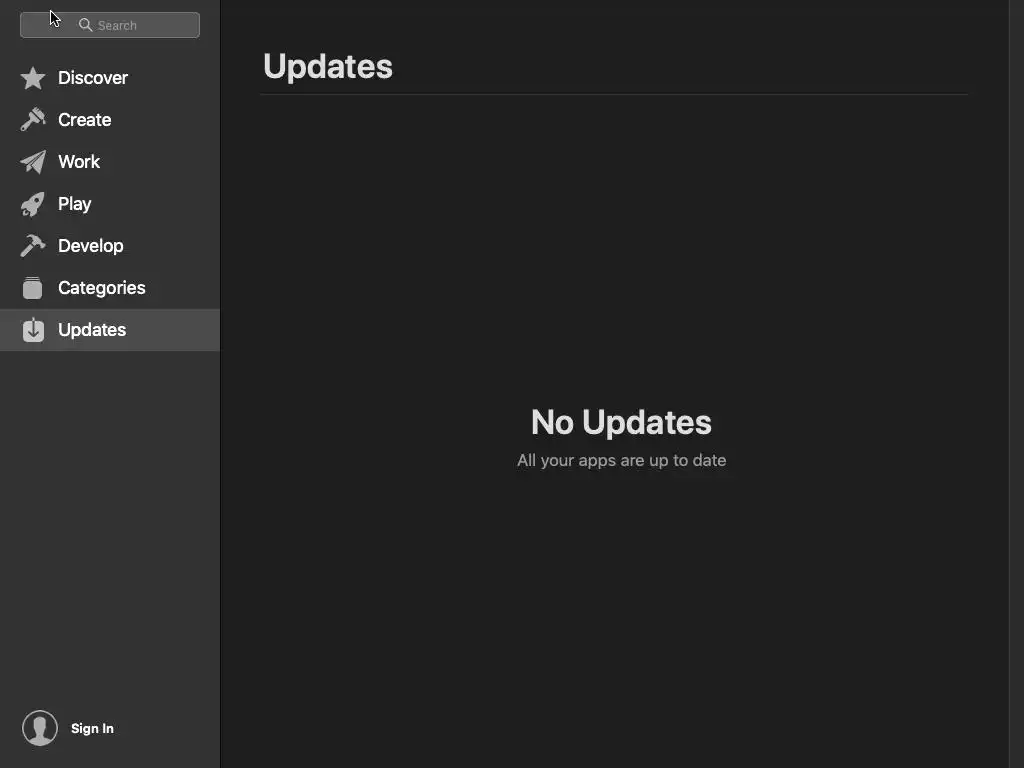Click the Sign In text link

tap(92, 728)
